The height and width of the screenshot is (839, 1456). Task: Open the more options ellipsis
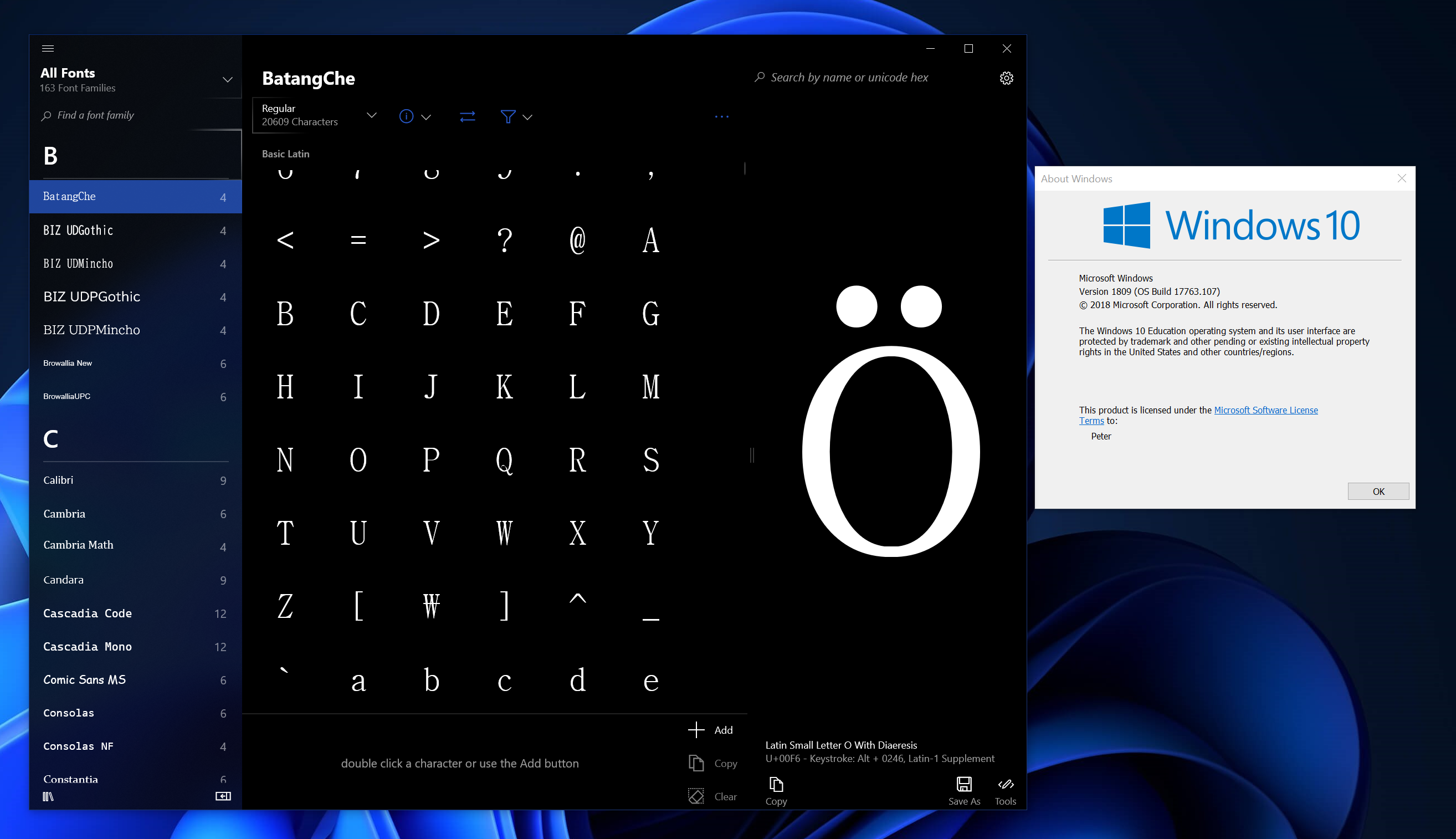[721, 116]
